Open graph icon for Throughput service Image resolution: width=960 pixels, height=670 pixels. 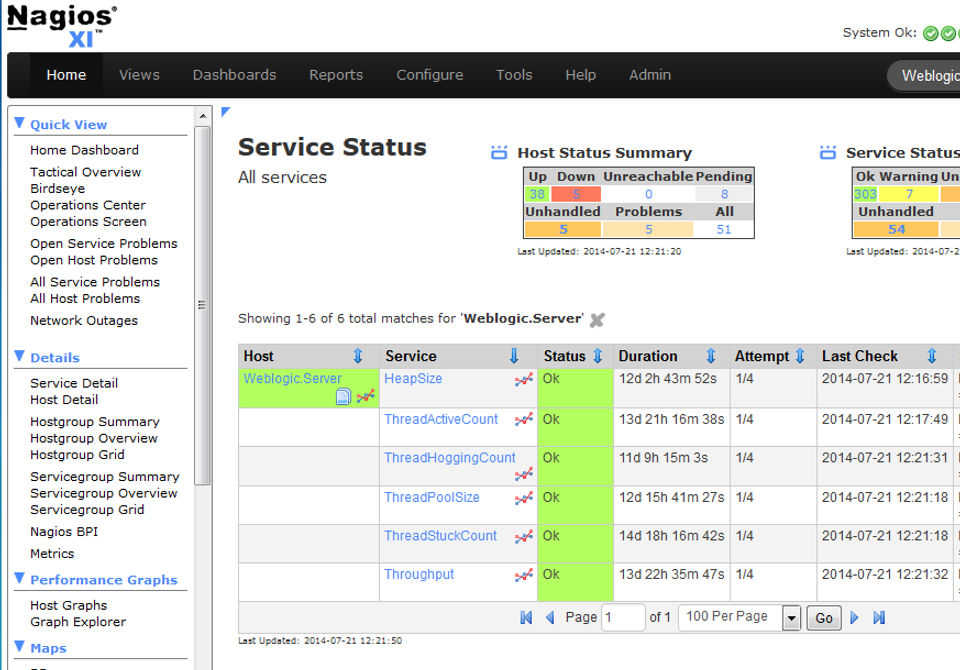(x=523, y=575)
